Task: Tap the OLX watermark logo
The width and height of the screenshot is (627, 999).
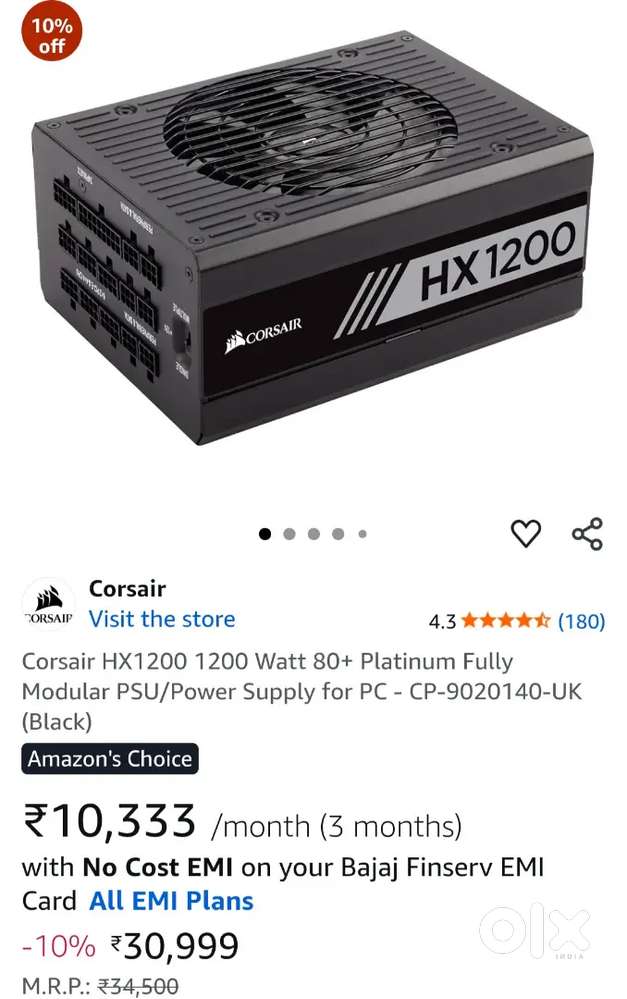Action: [x=535, y=931]
